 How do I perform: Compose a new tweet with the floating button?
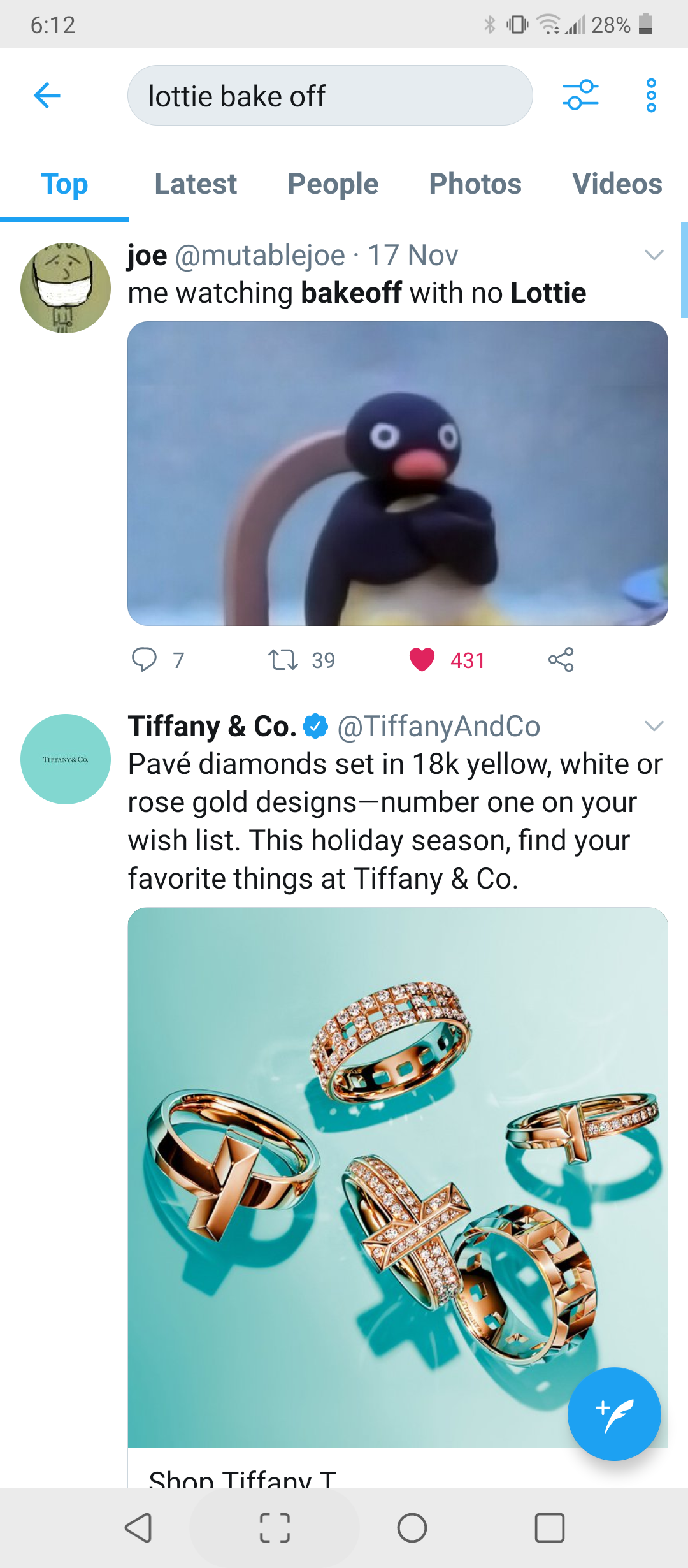click(613, 1413)
